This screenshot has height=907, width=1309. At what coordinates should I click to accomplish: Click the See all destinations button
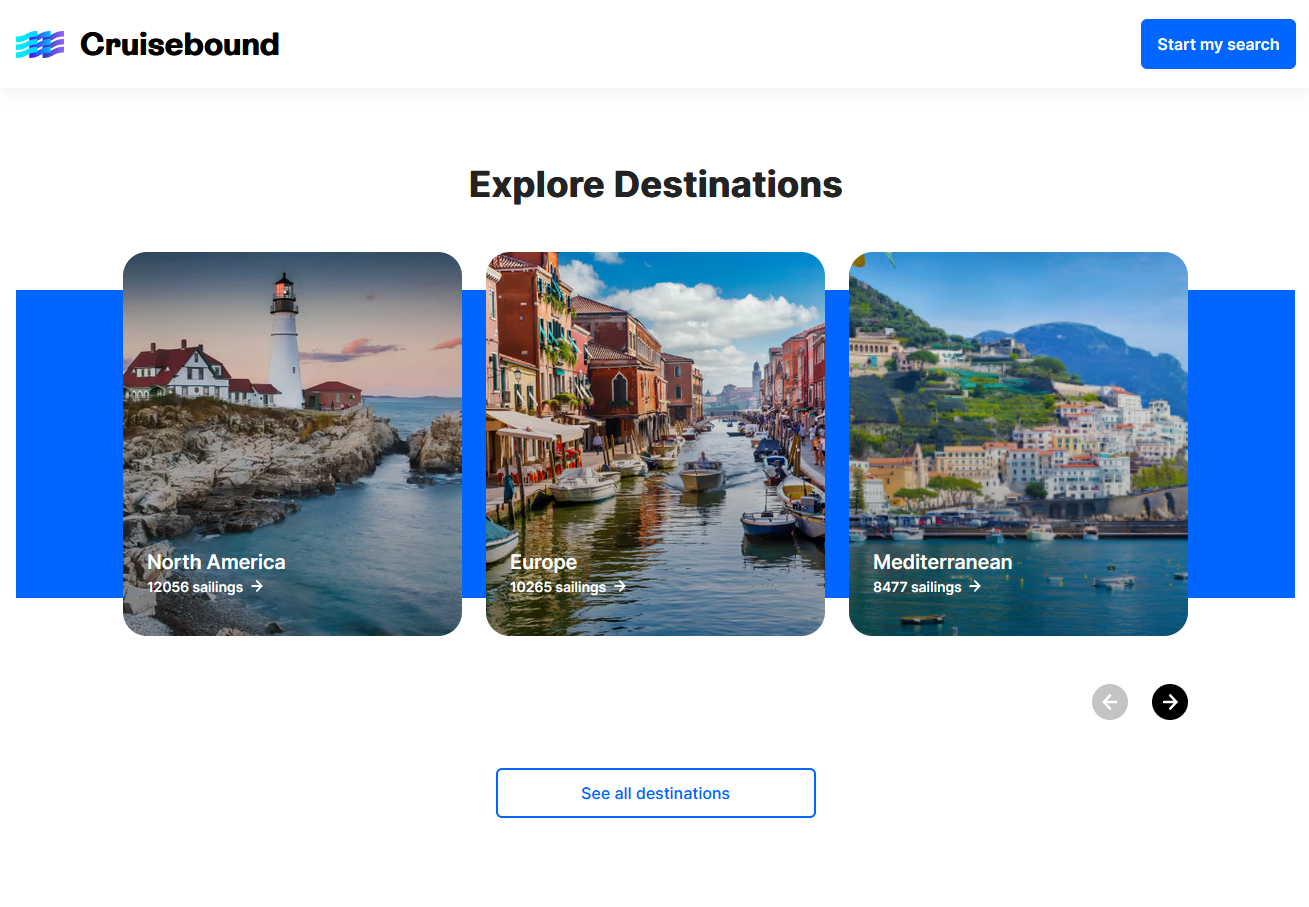656,793
